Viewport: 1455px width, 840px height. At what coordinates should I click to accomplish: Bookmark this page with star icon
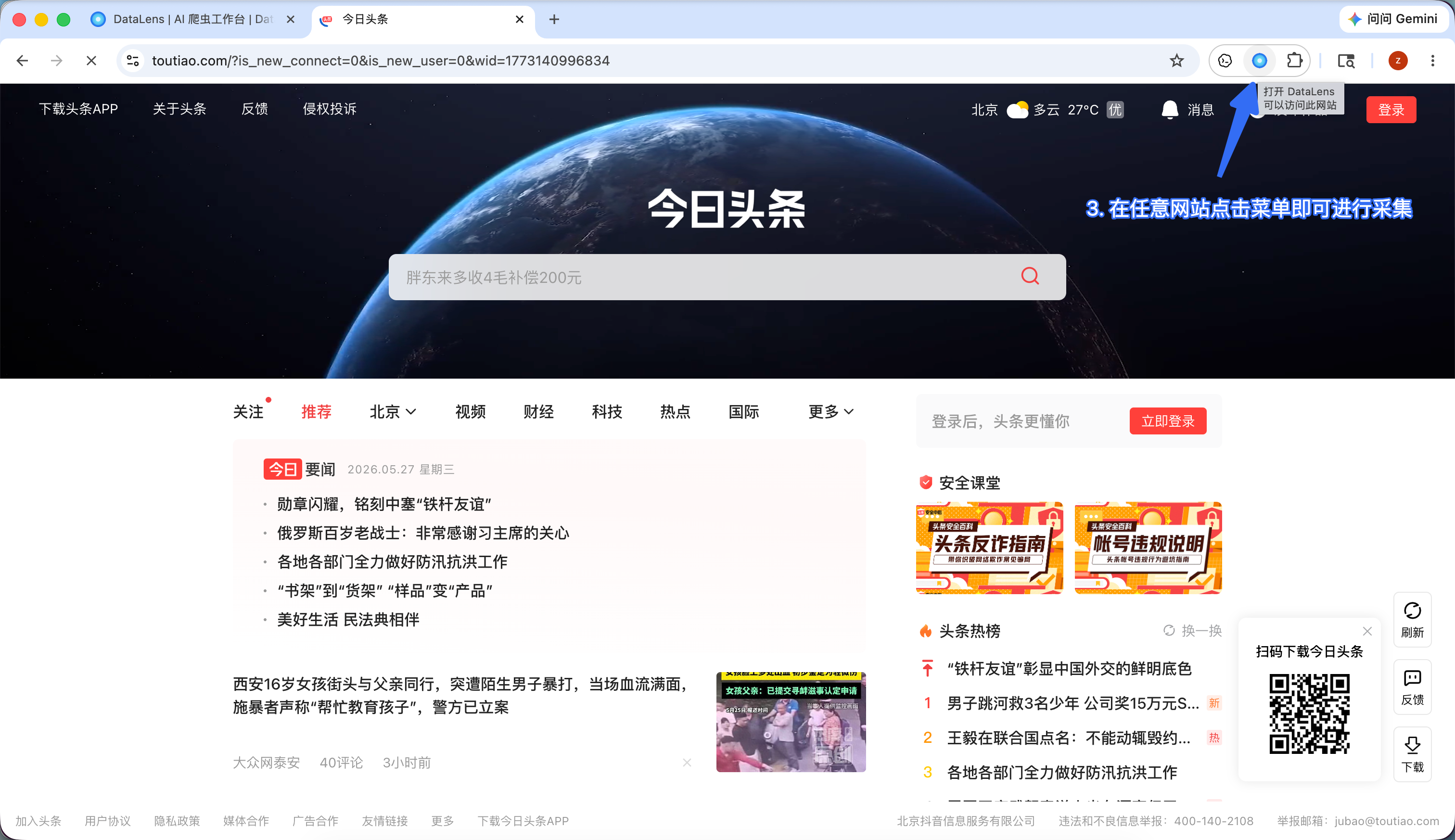(1177, 61)
